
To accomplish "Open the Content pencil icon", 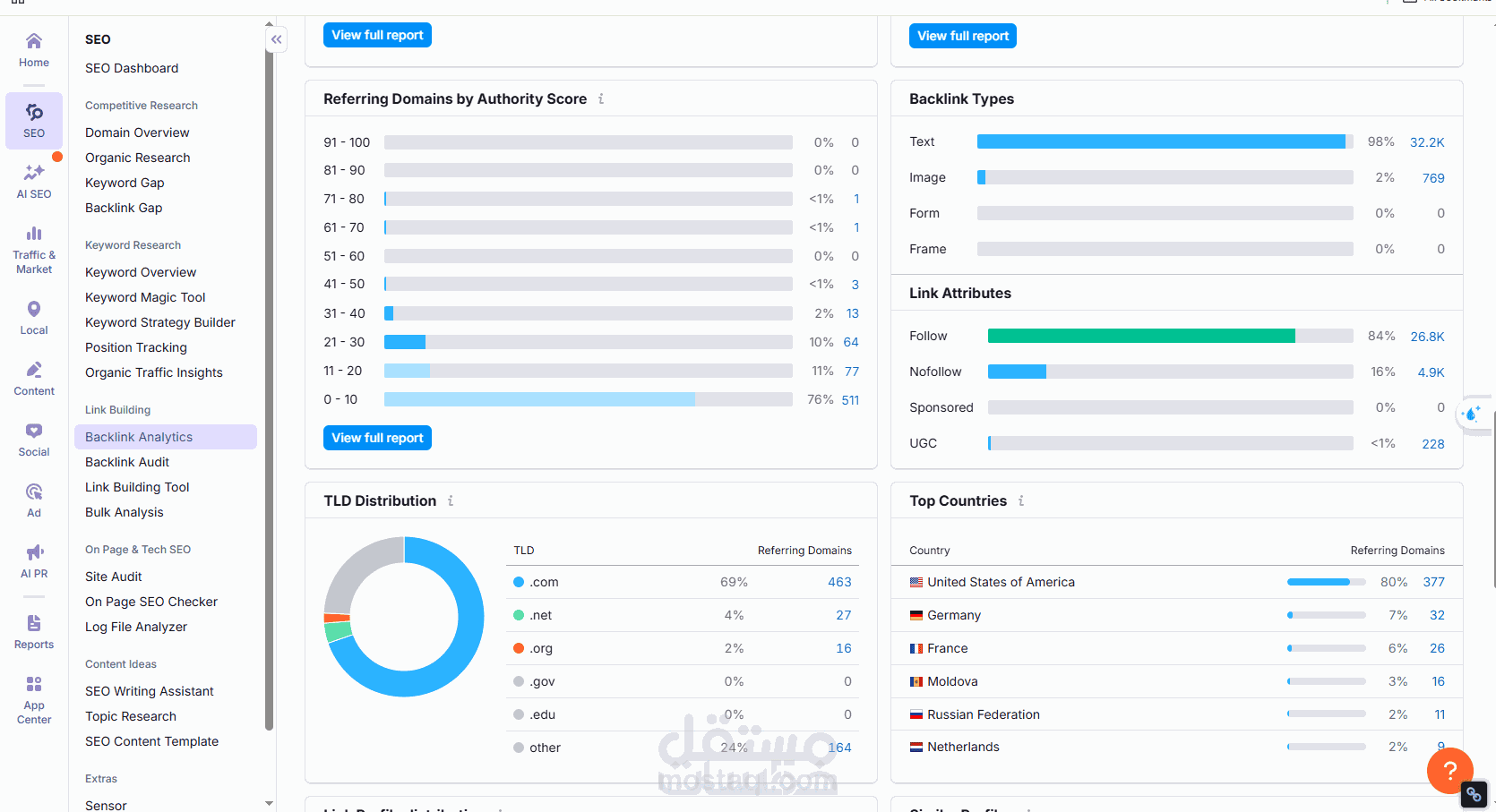I will pyautogui.click(x=34, y=370).
